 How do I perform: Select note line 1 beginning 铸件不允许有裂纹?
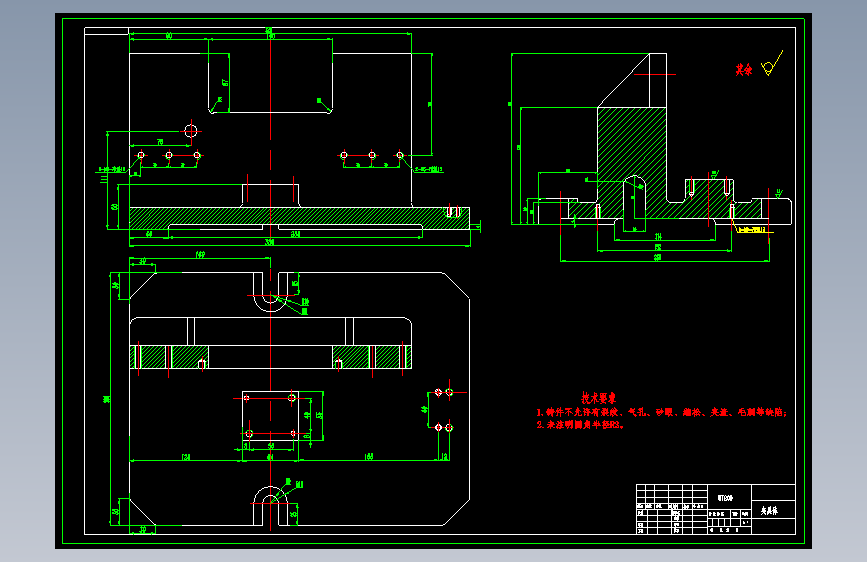[x=661, y=412]
